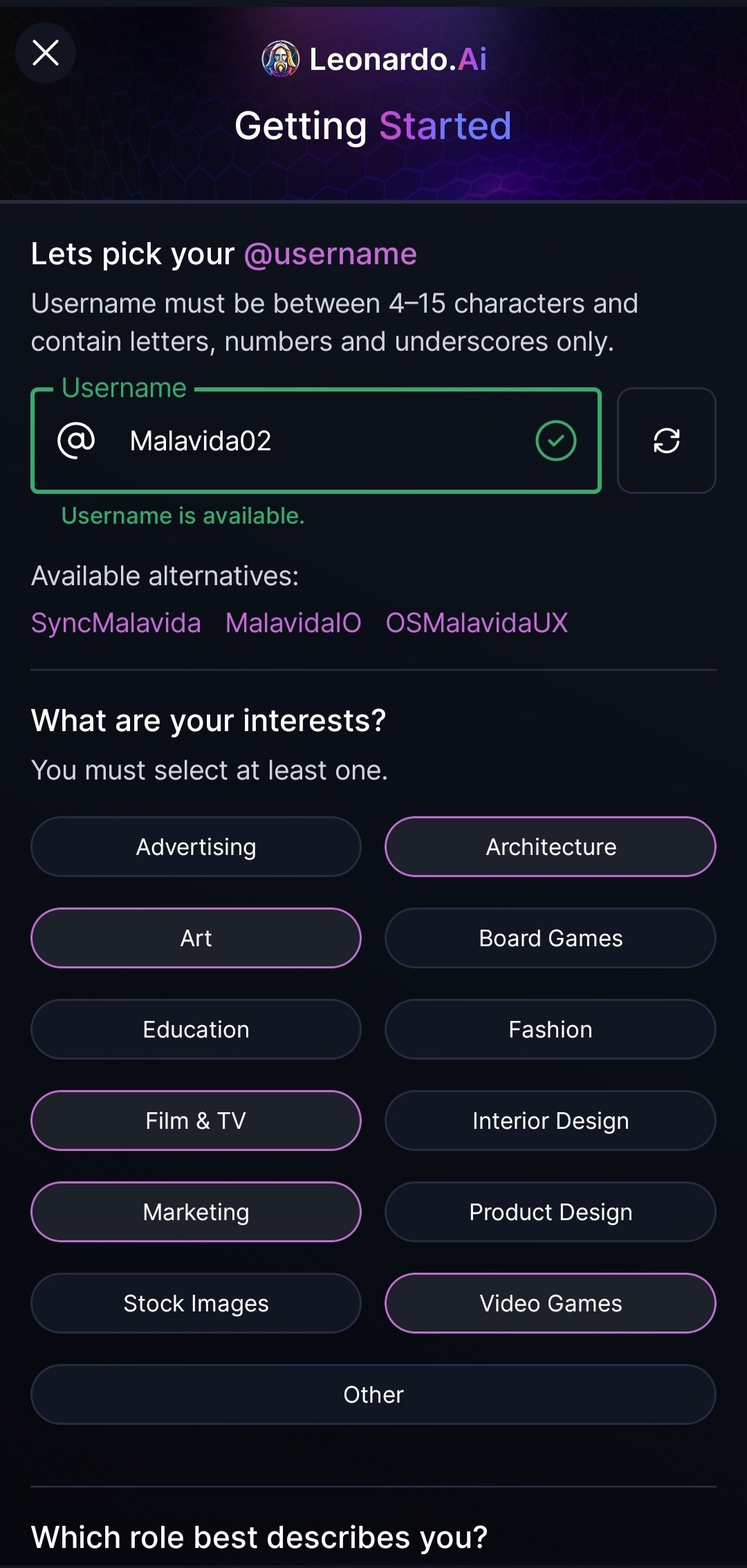Deselect the Architecture interest
747x1568 pixels.
(551, 847)
